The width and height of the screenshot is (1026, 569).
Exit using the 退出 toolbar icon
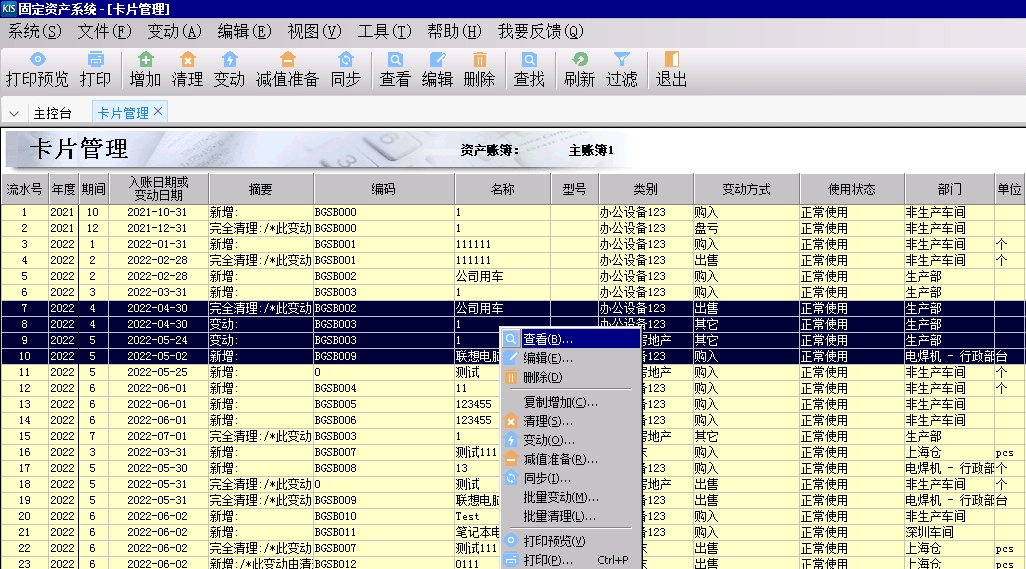pos(671,70)
